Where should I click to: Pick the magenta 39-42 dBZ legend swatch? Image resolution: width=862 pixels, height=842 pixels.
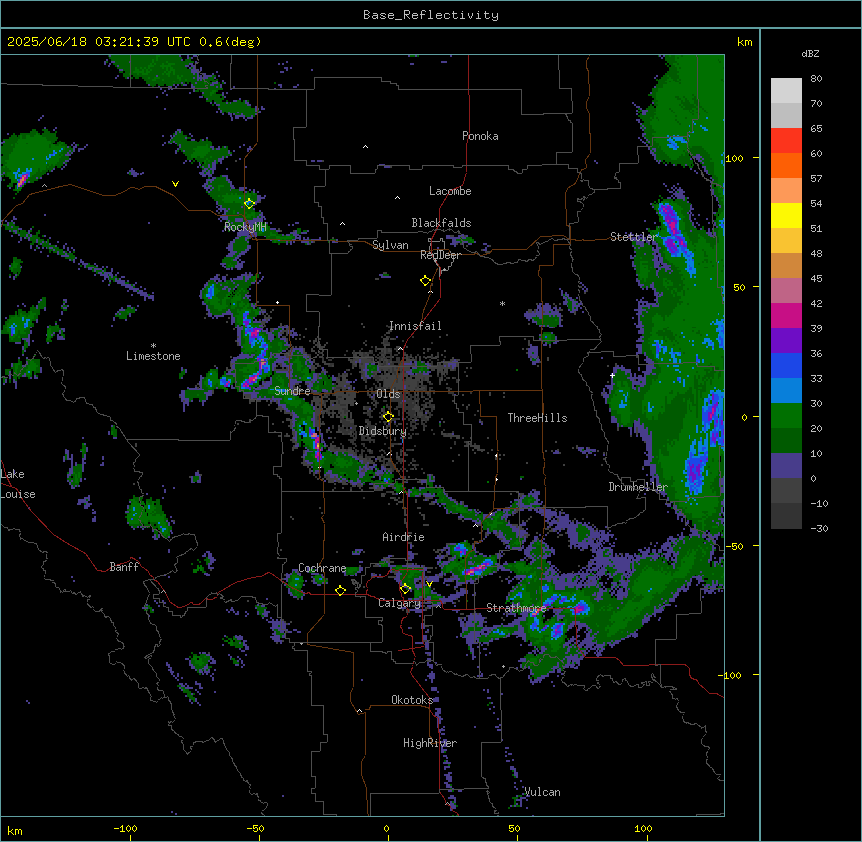786,315
